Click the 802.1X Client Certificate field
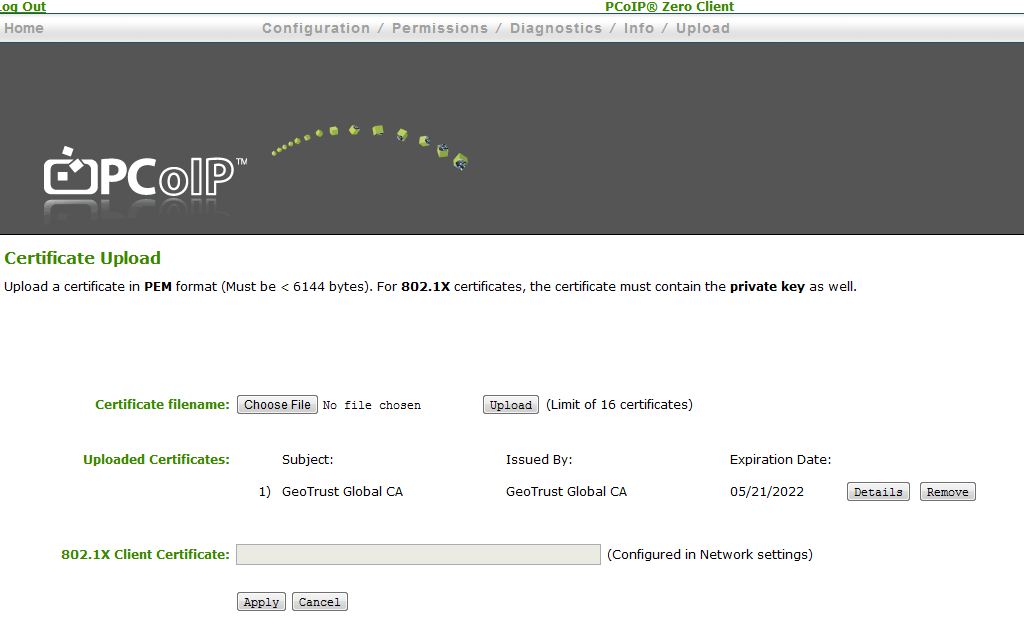 (x=418, y=554)
